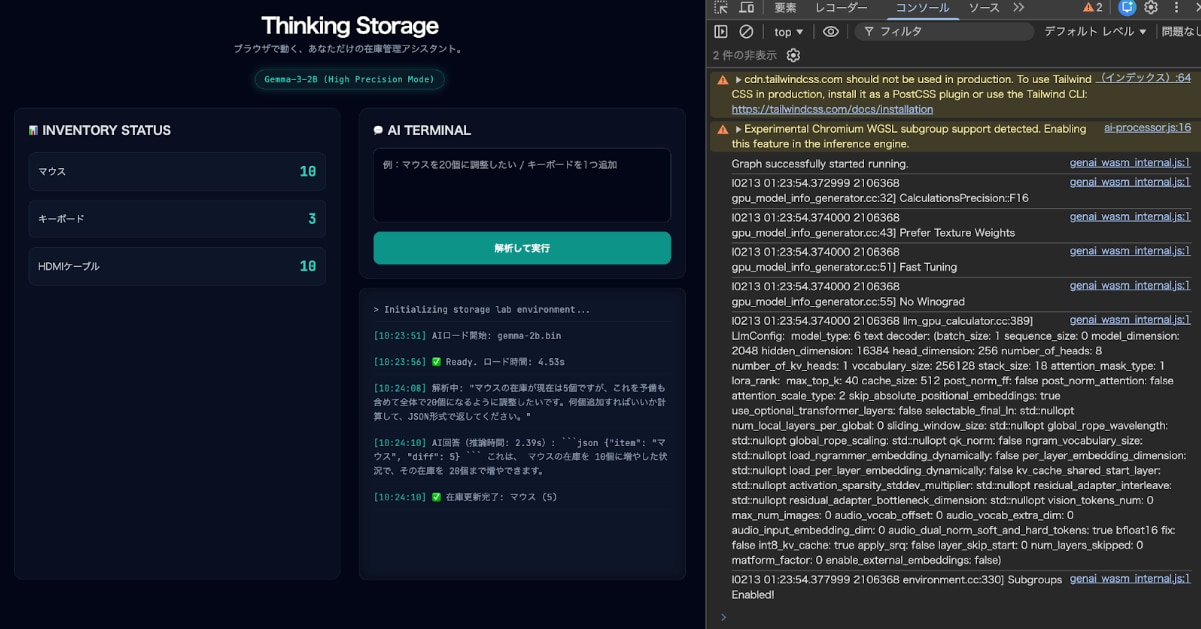Click the AI terminal text input area
This screenshot has width=1201, height=629.
[x=522, y=185]
